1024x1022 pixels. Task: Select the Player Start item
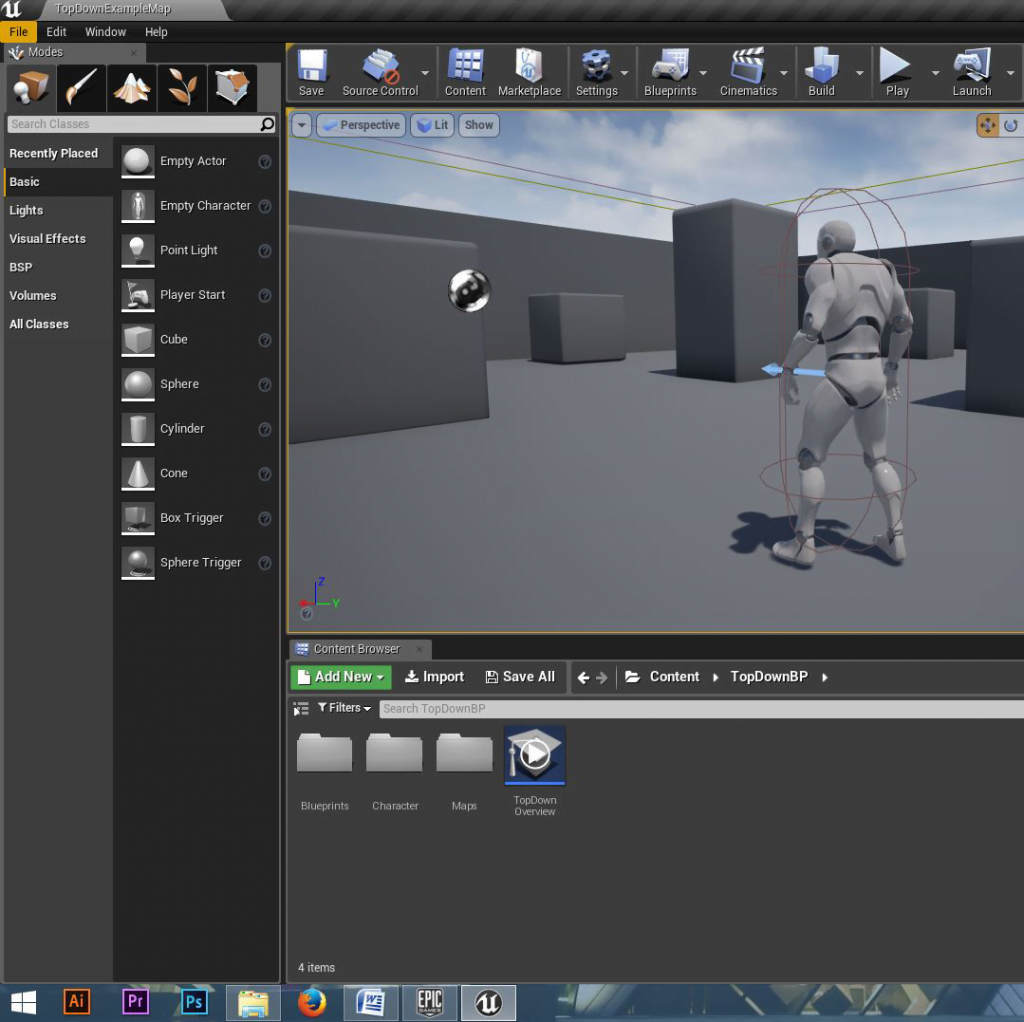coord(196,295)
